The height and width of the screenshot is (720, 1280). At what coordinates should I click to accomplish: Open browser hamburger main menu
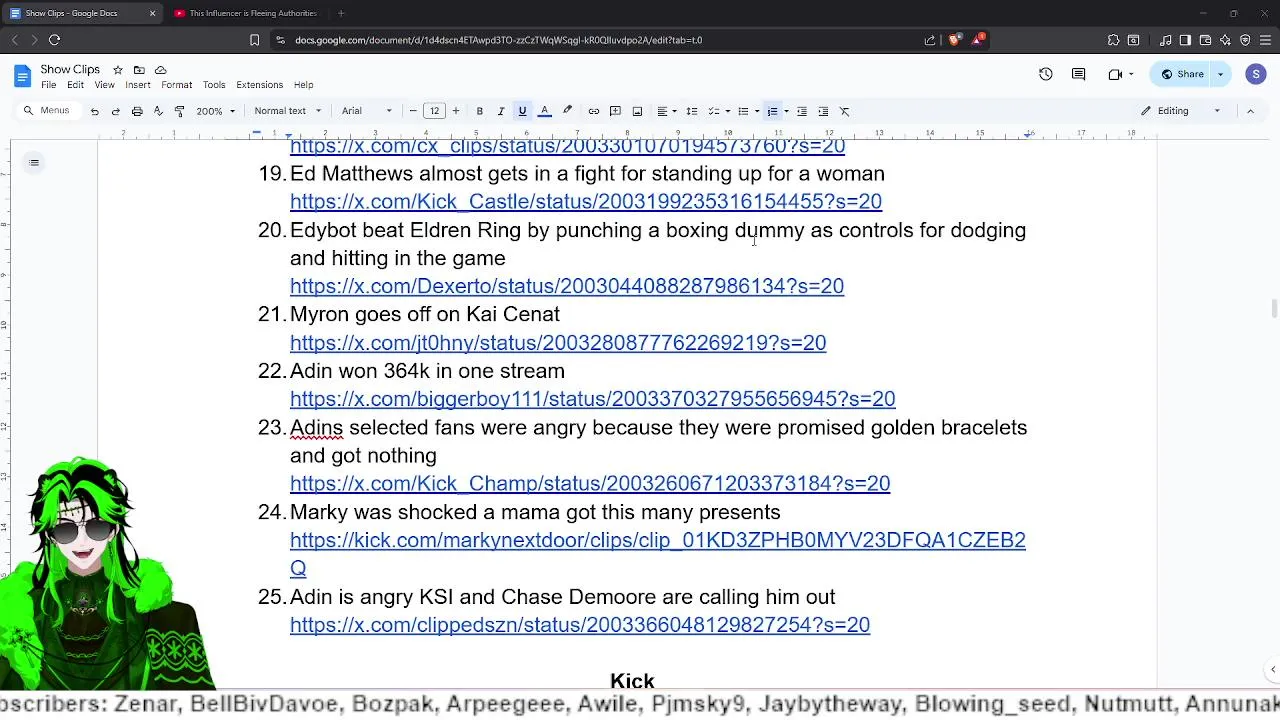click(x=1265, y=40)
